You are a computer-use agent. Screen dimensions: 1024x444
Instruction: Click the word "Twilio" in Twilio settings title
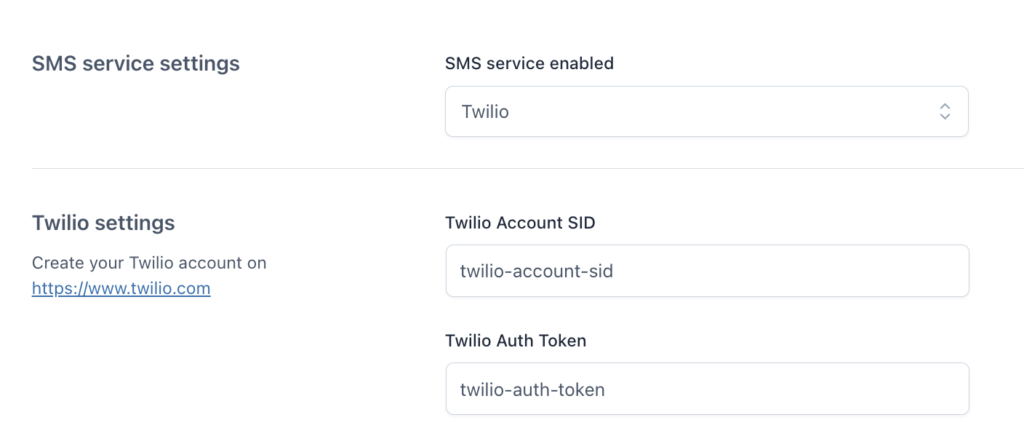pos(60,222)
